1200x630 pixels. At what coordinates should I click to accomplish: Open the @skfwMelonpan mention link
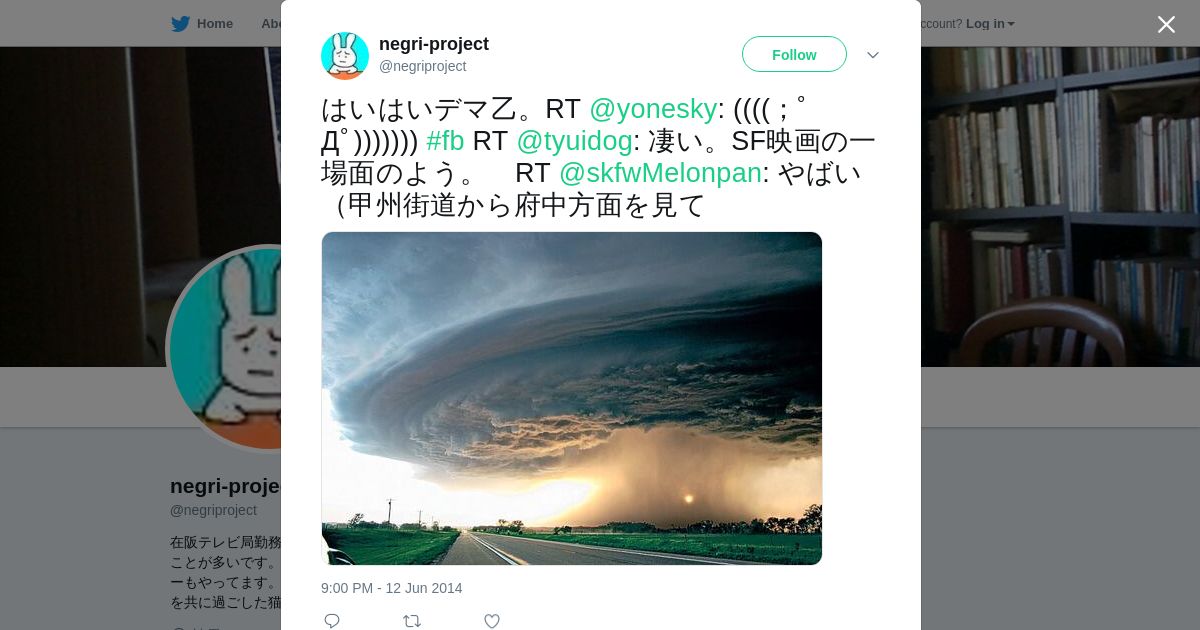[660, 173]
